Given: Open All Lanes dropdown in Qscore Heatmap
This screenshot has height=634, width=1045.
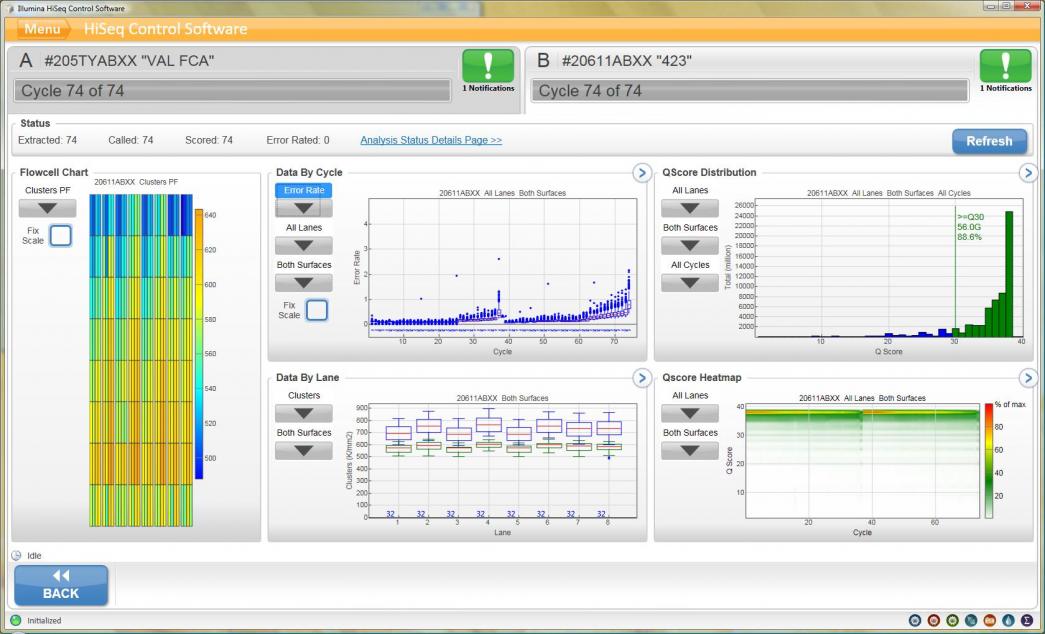Looking at the screenshot, I should tap(690, 414).
